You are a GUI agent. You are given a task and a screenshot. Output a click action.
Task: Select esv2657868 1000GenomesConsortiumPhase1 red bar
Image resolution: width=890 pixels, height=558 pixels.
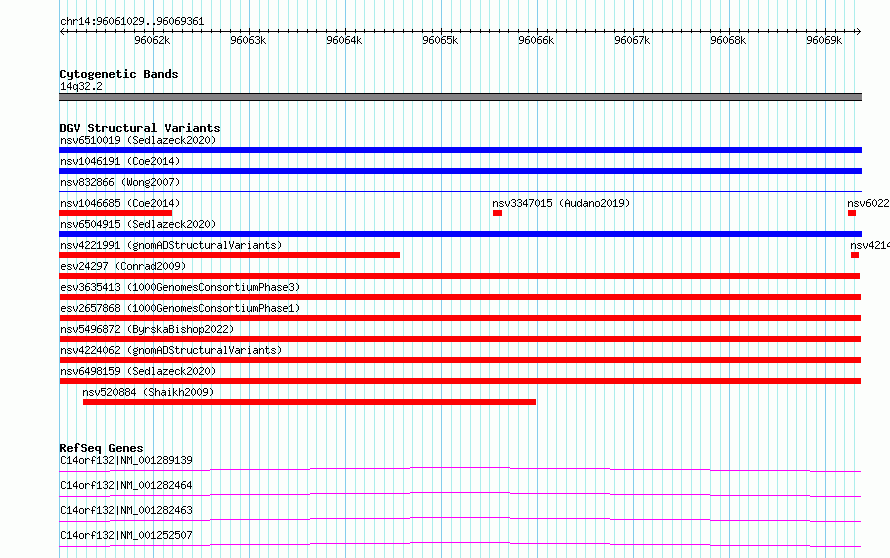[x=460, y=318]
